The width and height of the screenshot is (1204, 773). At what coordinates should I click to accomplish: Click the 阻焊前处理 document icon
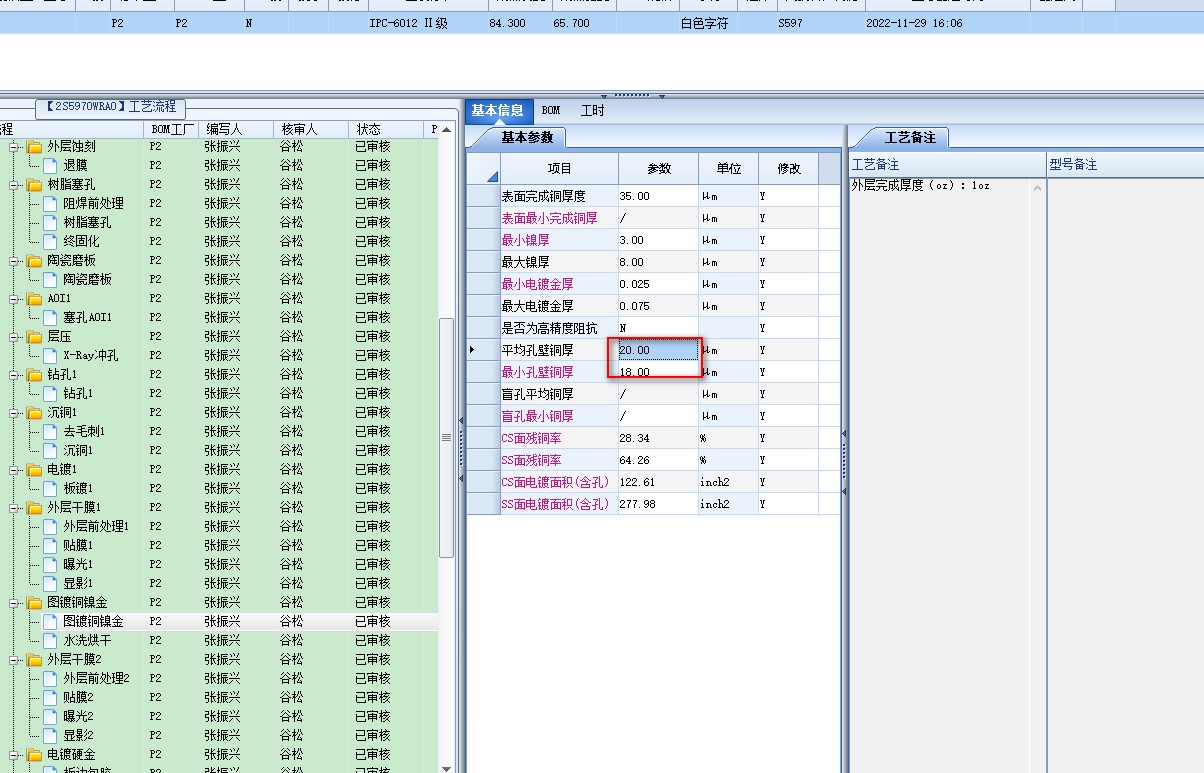tap(50, 203)
